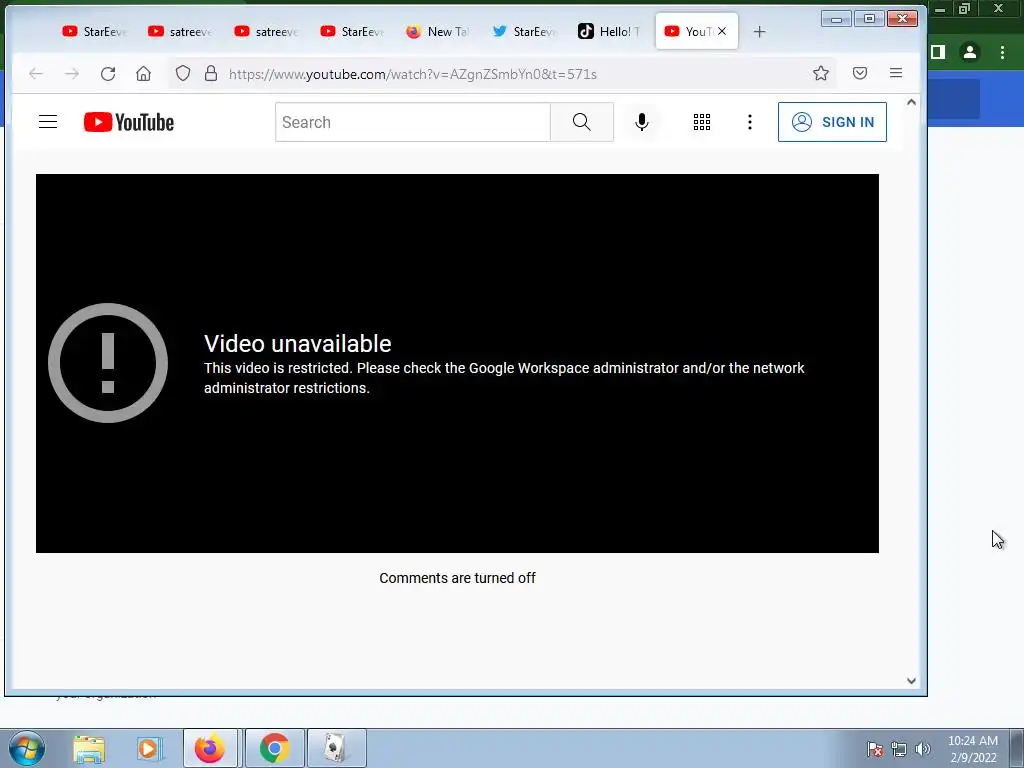This screenshot has height=768, width=1024.
Task: Switch to the first StarEev YouTube tab
Action: tap(94, 31)
